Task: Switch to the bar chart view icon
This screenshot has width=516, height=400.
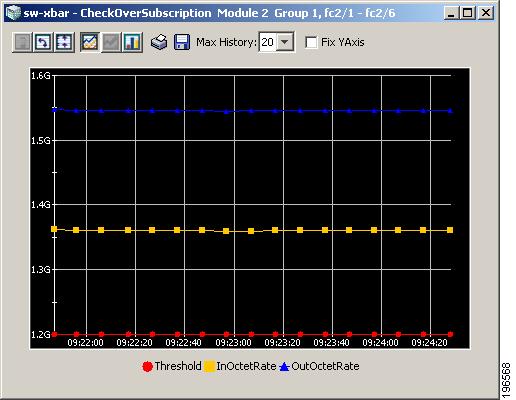Action: click(133, 42)
